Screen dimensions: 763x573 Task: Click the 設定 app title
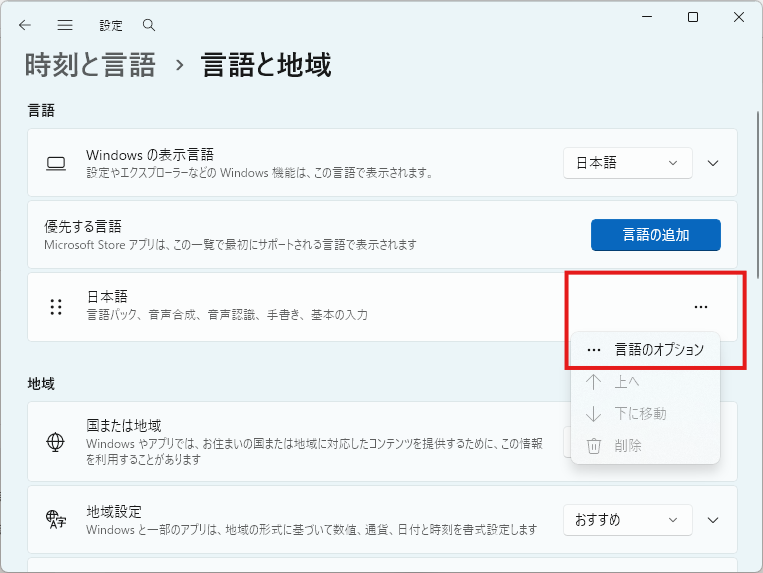pos(111,25)
